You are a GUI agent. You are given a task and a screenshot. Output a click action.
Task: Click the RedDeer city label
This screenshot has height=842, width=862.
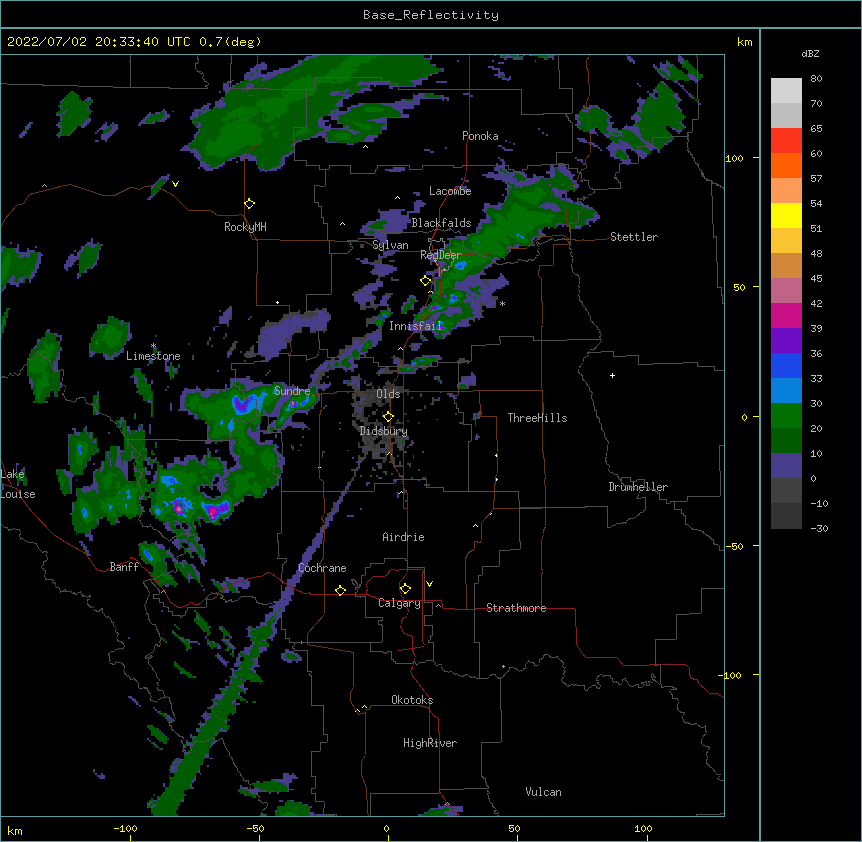[441, 255]
